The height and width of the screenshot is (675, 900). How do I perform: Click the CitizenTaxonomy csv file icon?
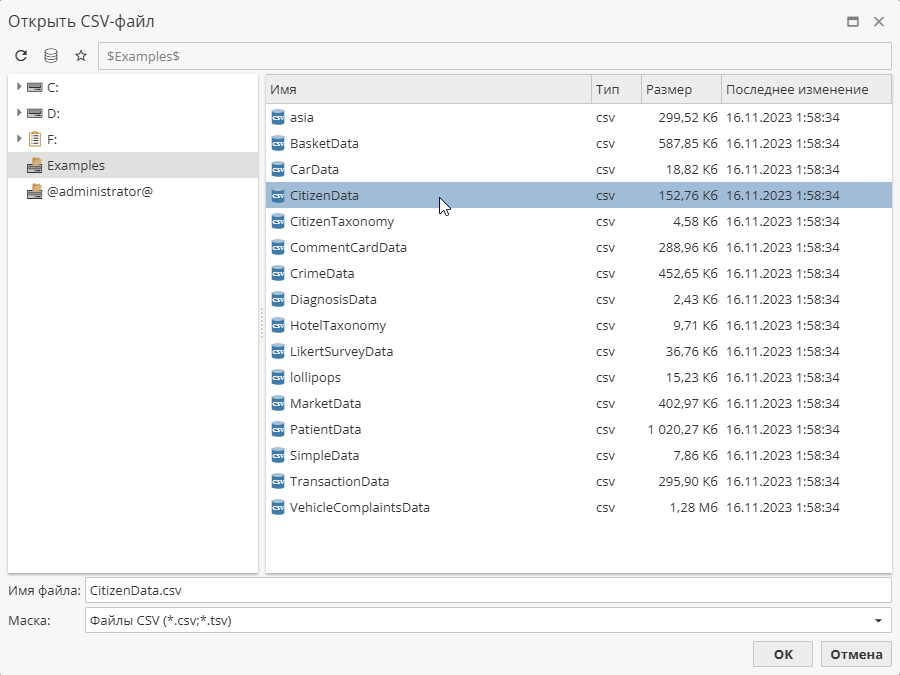(x=278, y=221)
